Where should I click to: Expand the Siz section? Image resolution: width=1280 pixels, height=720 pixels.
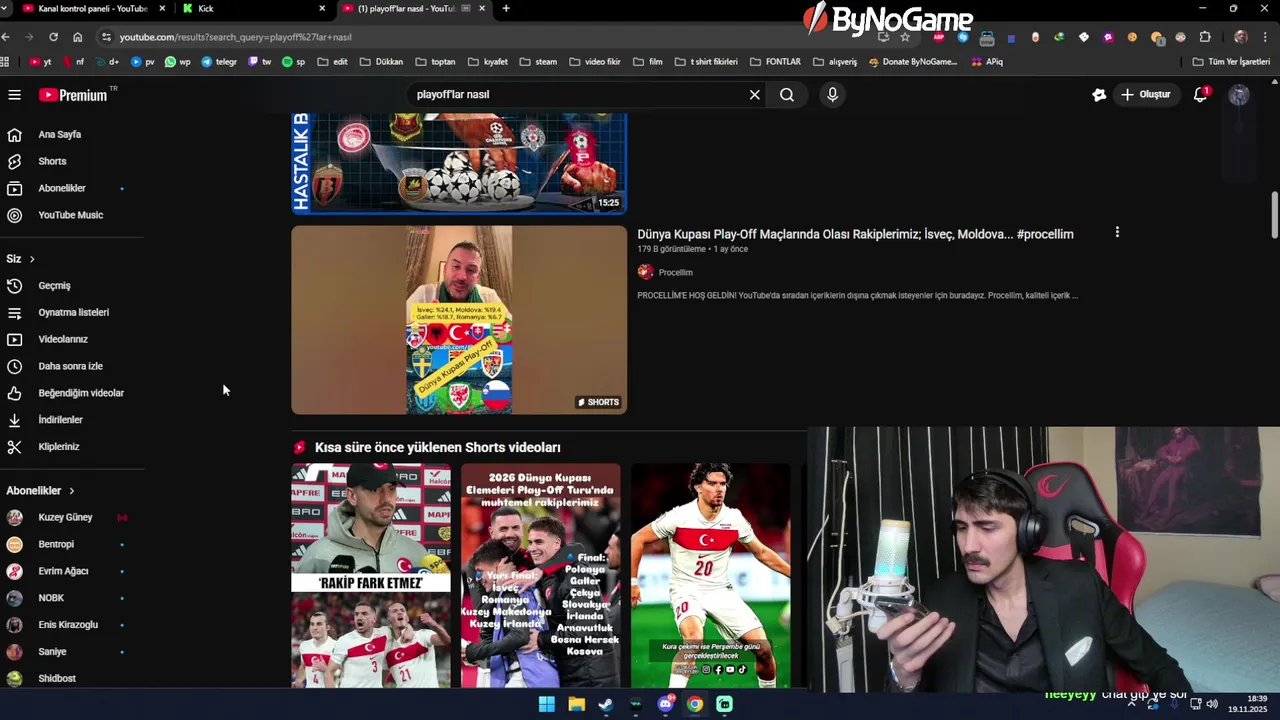[x=20, y=259]
